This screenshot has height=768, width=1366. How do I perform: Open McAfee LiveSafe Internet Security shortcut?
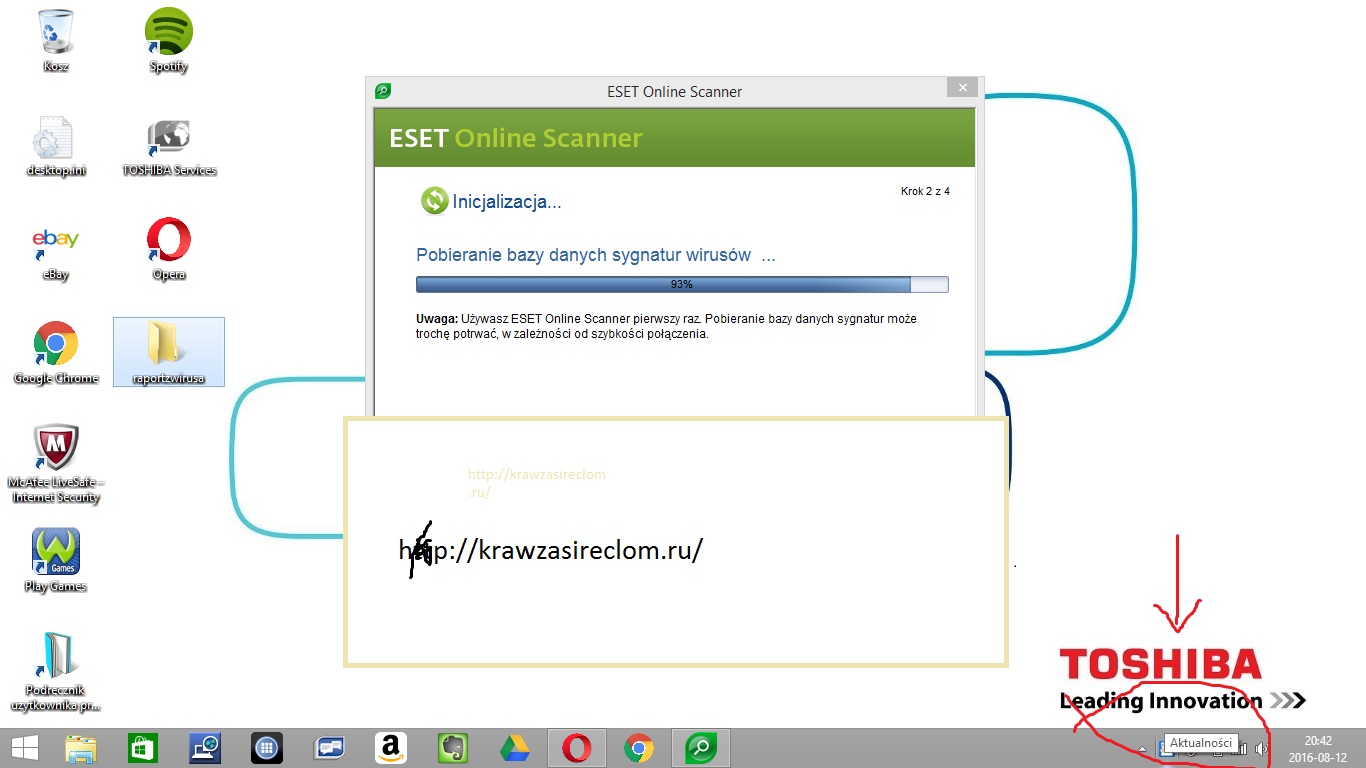(x=56, y=463)
